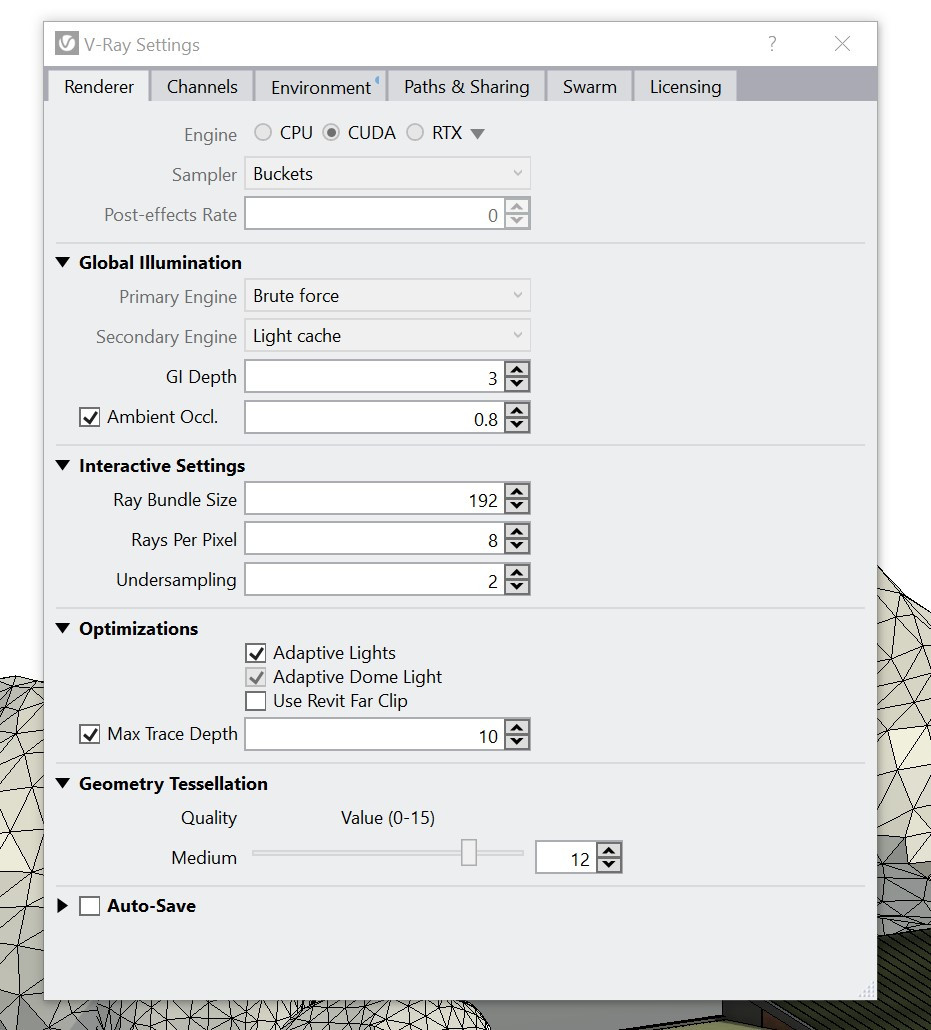Enable the Auto-Save checkbox
This screenshot has height=1030, width=931.
point(89,906)
